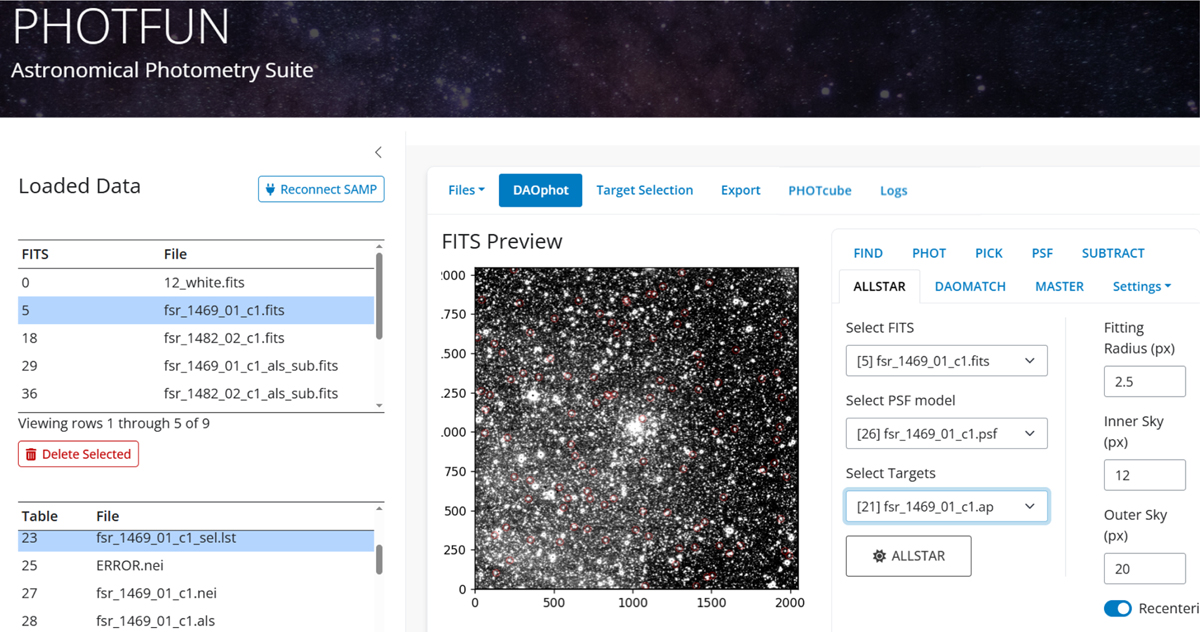Open the SUBTRACT tab

[x=1112, y=253]
